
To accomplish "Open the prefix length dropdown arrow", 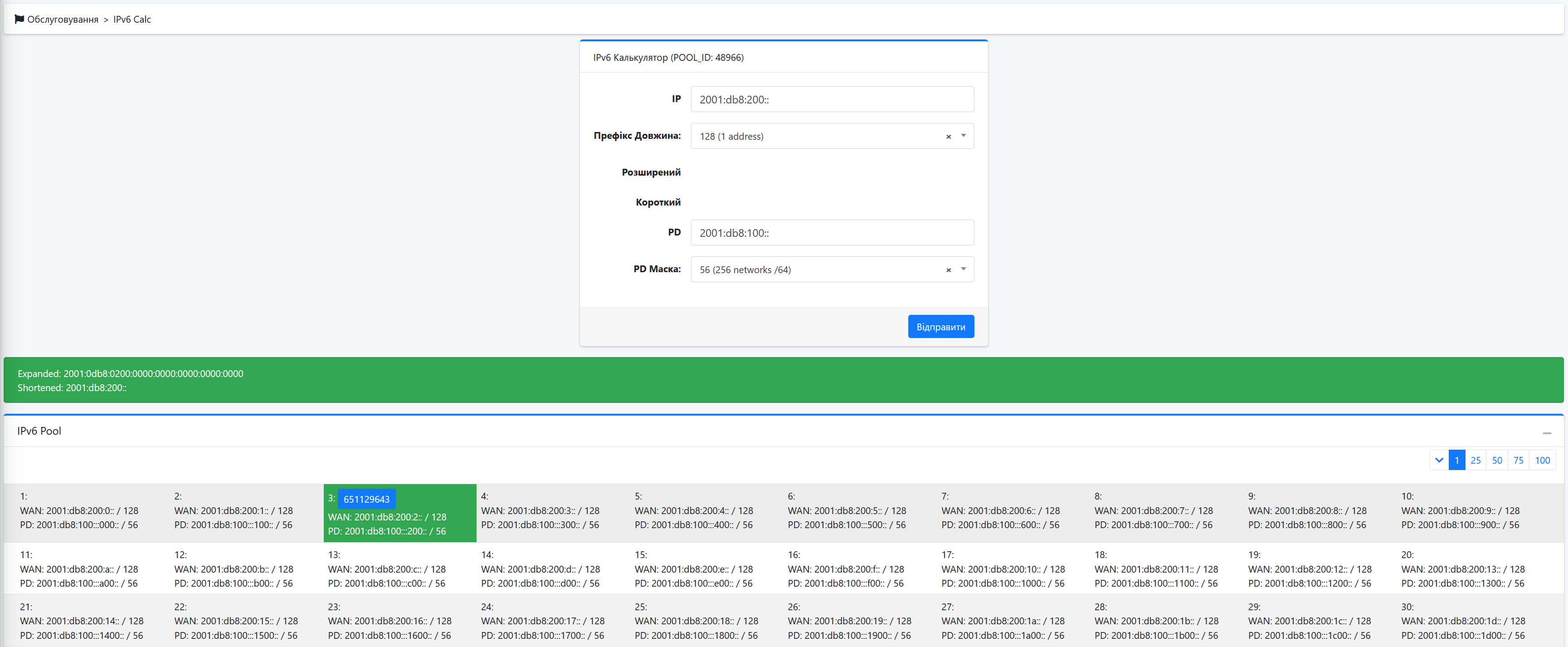I will tap(963, 136).
